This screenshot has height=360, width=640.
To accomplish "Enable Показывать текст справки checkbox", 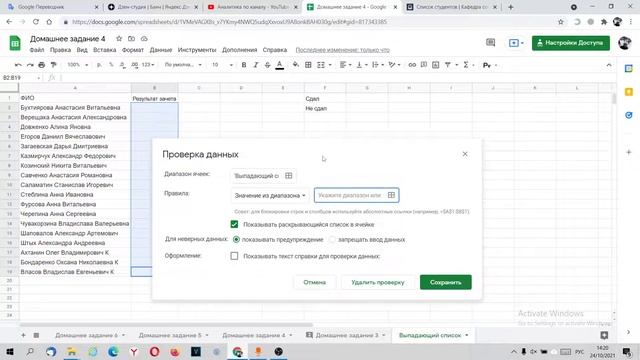I will coord(234,256).
